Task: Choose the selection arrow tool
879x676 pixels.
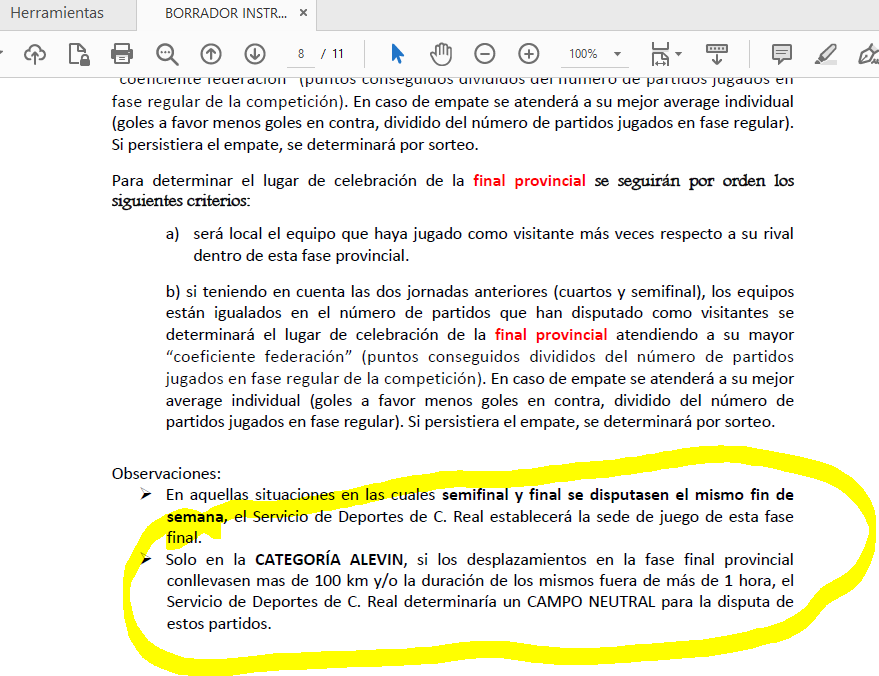Action: tap(397, 54)
